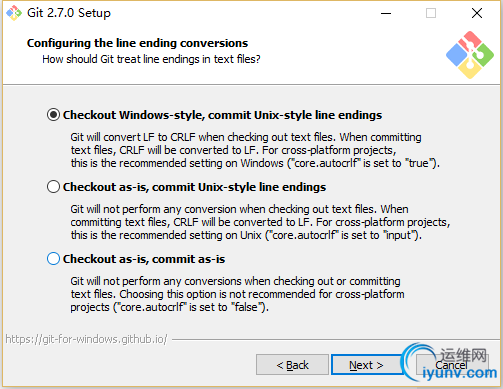Open the git-for-windows.github.io link

(x=86, y=339)
